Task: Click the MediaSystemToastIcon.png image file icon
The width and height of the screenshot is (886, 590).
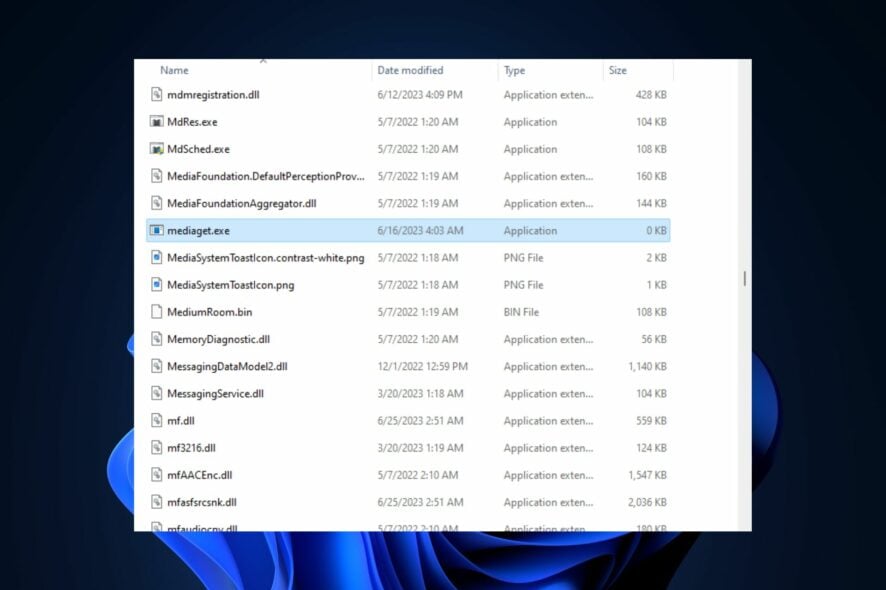Action: pyautogui.click(x=156, y=285)
